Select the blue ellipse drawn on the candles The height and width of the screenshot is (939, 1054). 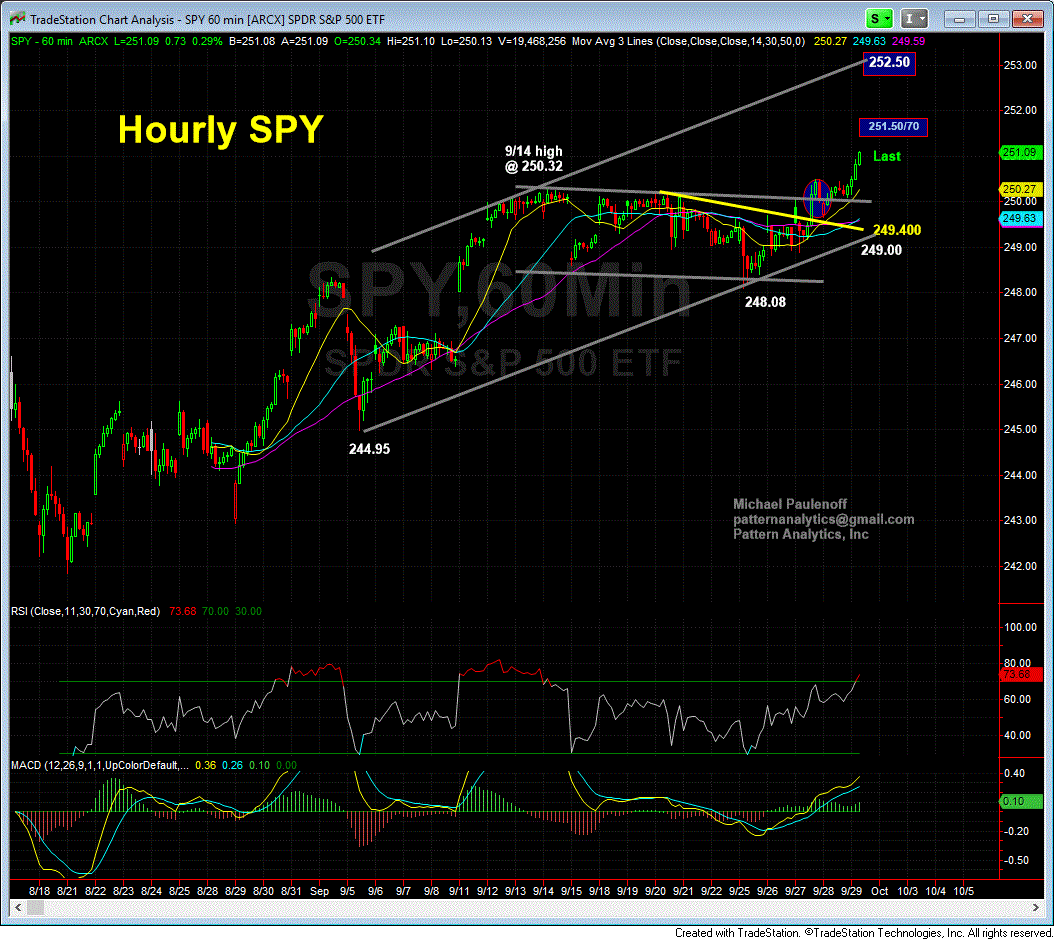click(x=817, y=198)
